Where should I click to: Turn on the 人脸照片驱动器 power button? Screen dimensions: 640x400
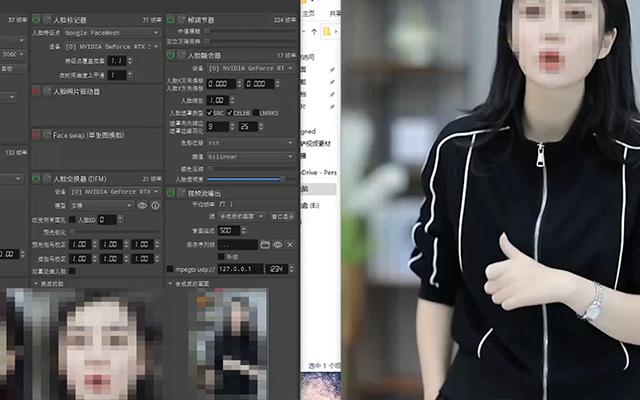(37, 91)
